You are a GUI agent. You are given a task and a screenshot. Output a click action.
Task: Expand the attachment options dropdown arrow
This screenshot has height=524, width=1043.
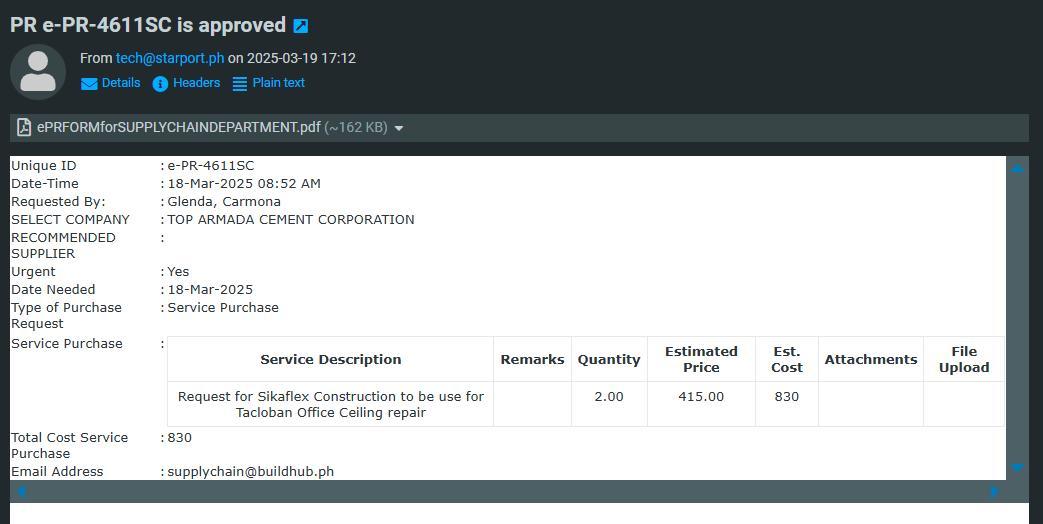tap(399, 128)
